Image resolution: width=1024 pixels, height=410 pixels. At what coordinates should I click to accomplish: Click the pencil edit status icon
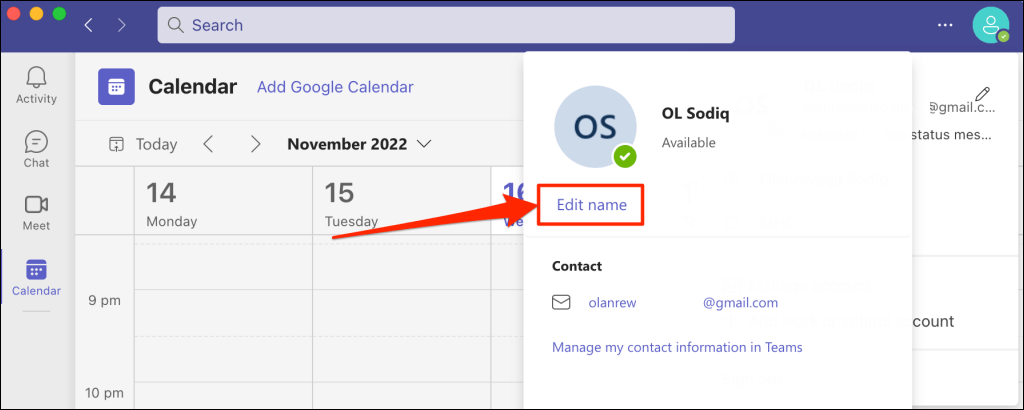[x=982, y=93]
